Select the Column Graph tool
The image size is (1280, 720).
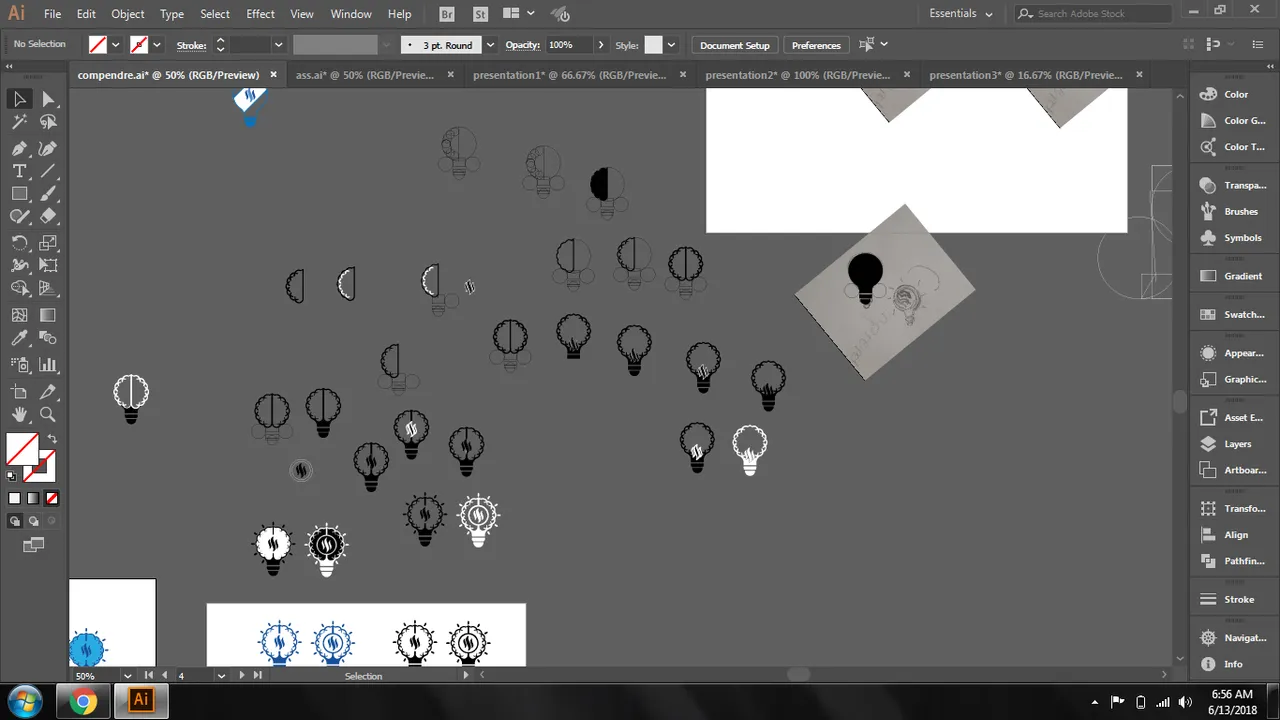click(x=48, y=365)
